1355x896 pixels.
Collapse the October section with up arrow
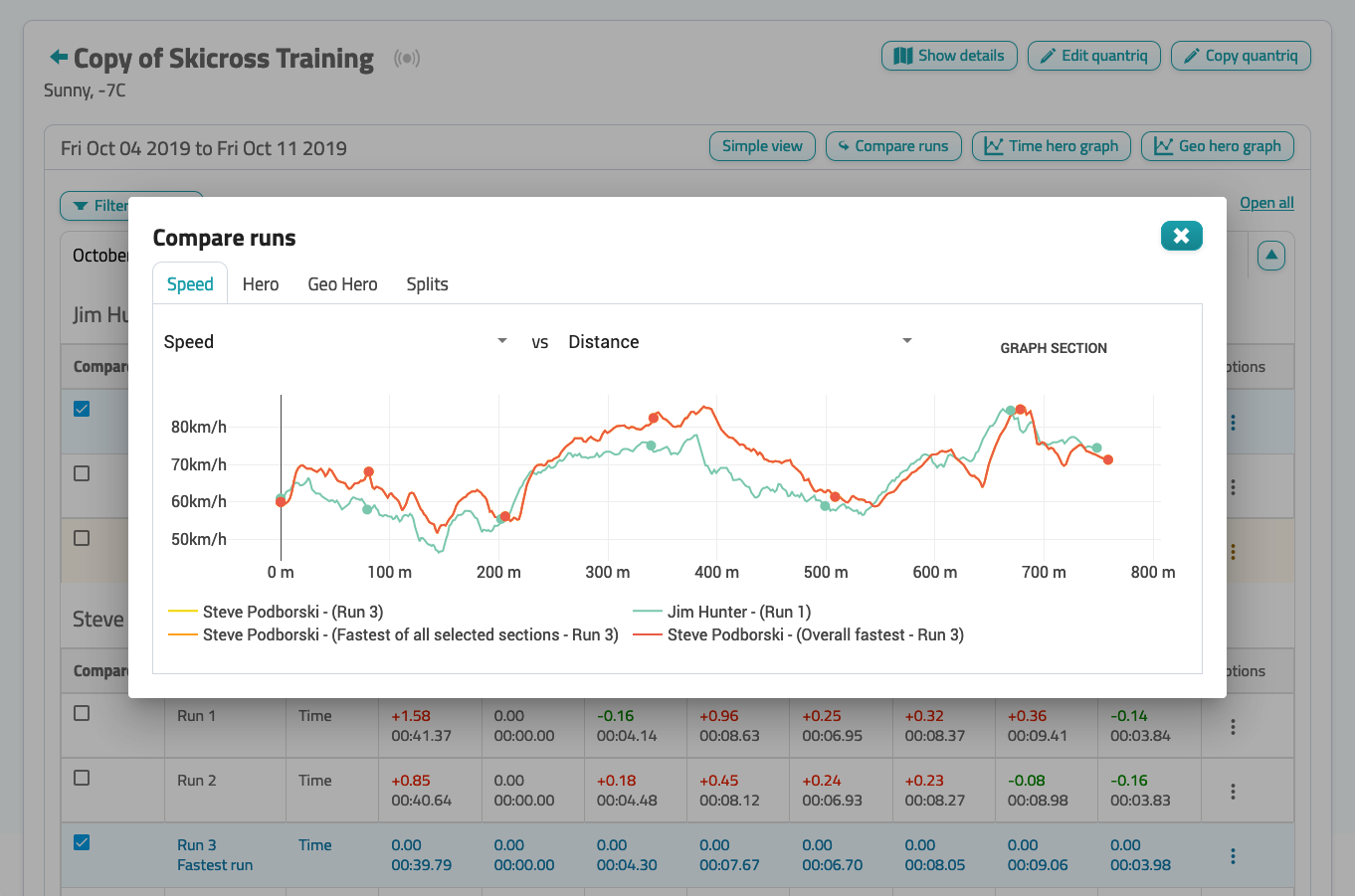point(1270,256)
